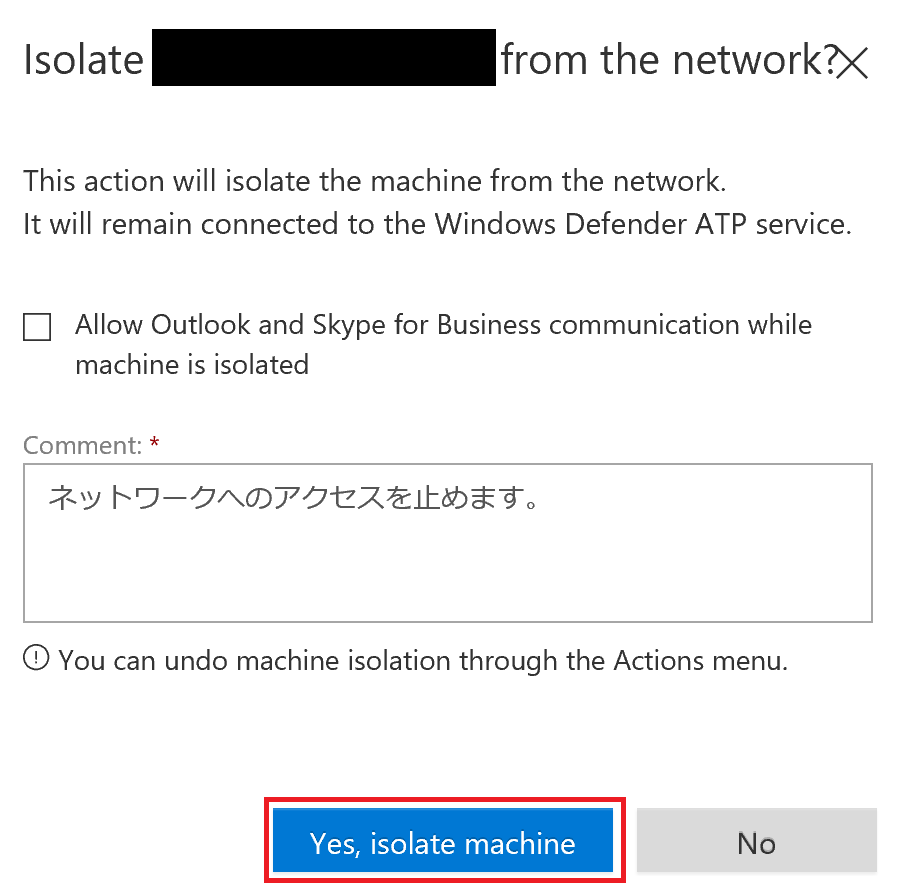Decline isolation by choosing No
Image resolution: width=909 pixels, height=891 pixels.
tap(757, 840)
